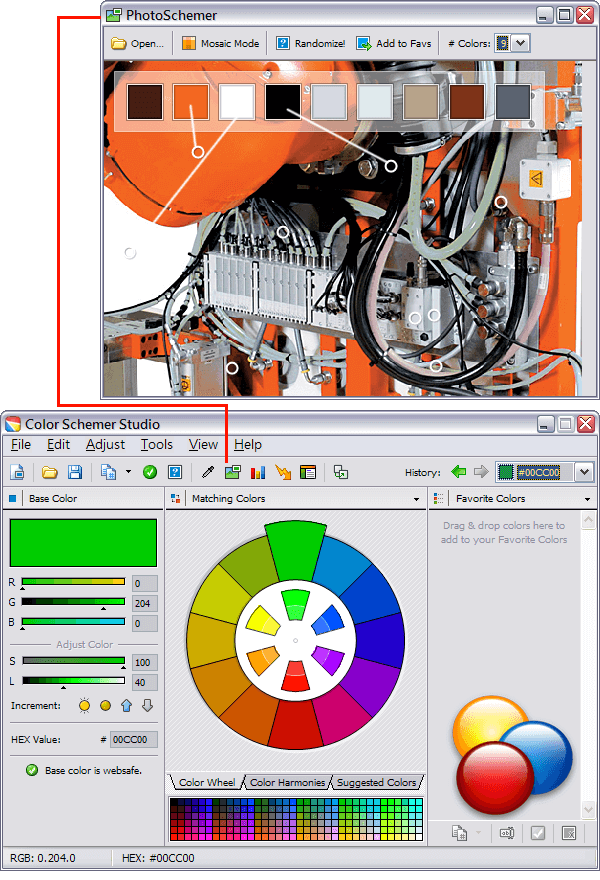Click the green websafe checkmark toolbar icon

(x=150, y=472)
